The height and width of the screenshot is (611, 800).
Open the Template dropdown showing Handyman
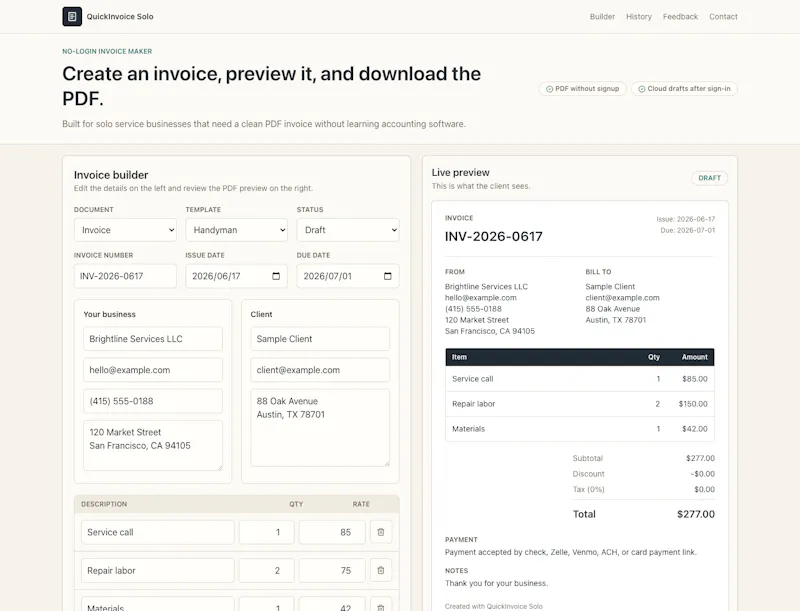pyautogui.click(x=236, y=230)
